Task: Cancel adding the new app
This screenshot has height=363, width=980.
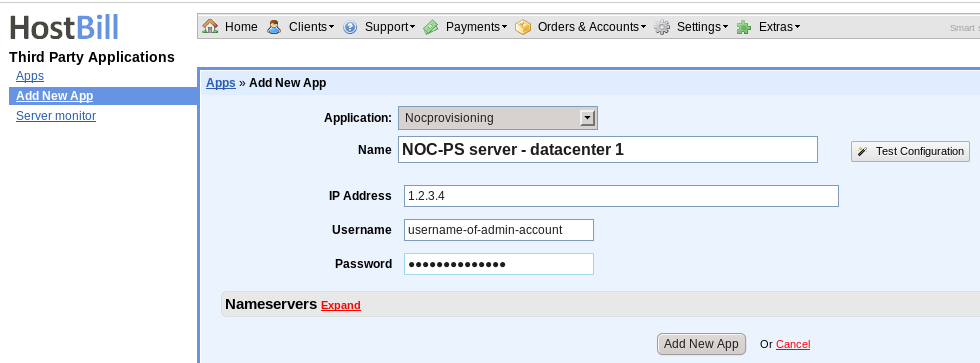Action: [x=793, y=344]
